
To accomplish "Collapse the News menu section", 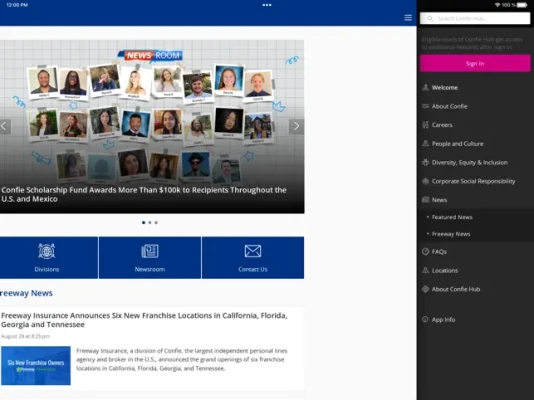I will [475, 200].
